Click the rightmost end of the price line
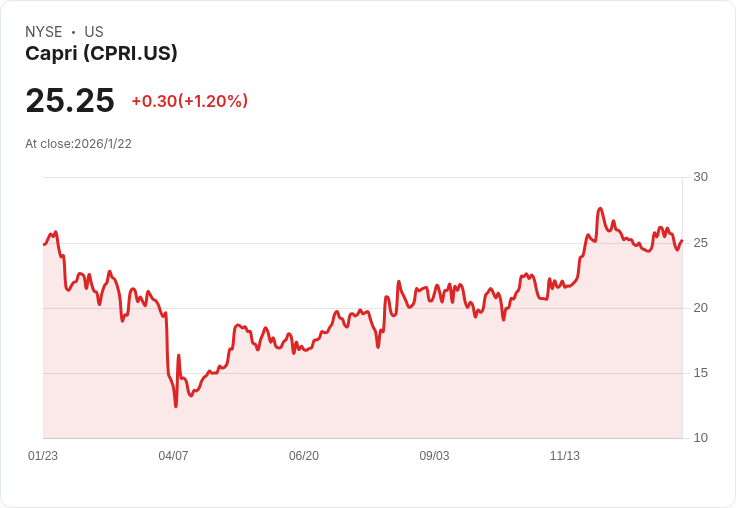736x508 pixels. (x=682, y=240)
